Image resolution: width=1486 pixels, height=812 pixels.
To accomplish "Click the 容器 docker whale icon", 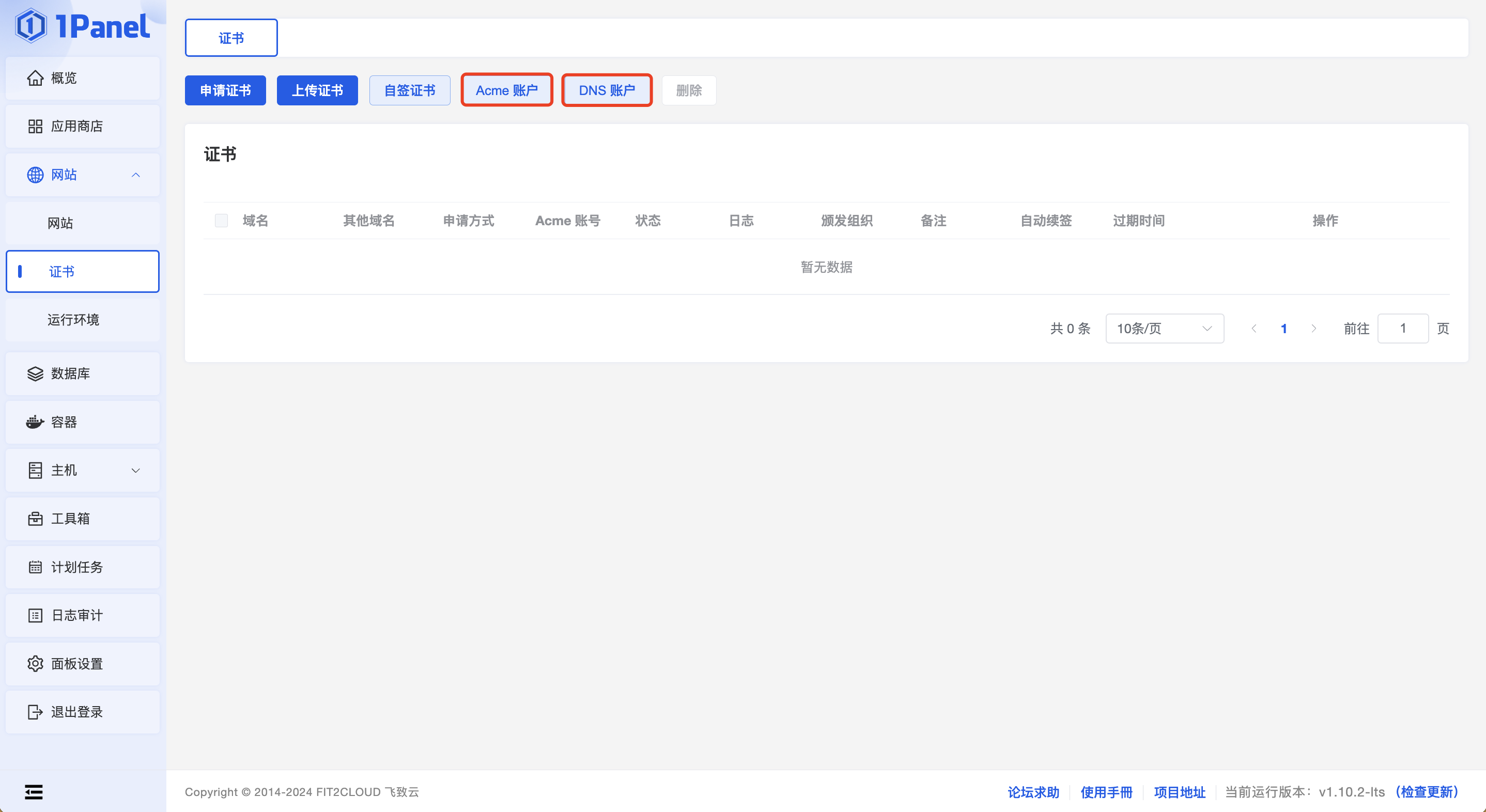I will (x=35, y=422).
